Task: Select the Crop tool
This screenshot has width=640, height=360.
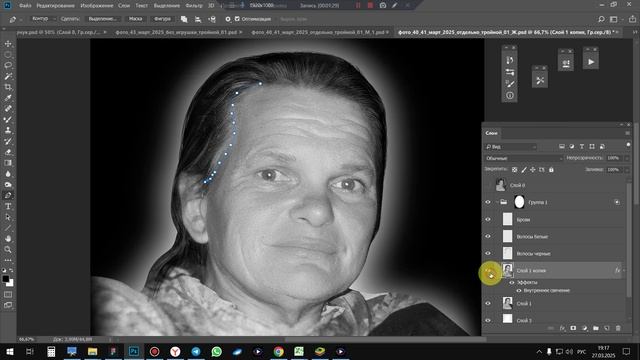Action: click(x=8, y=87)
